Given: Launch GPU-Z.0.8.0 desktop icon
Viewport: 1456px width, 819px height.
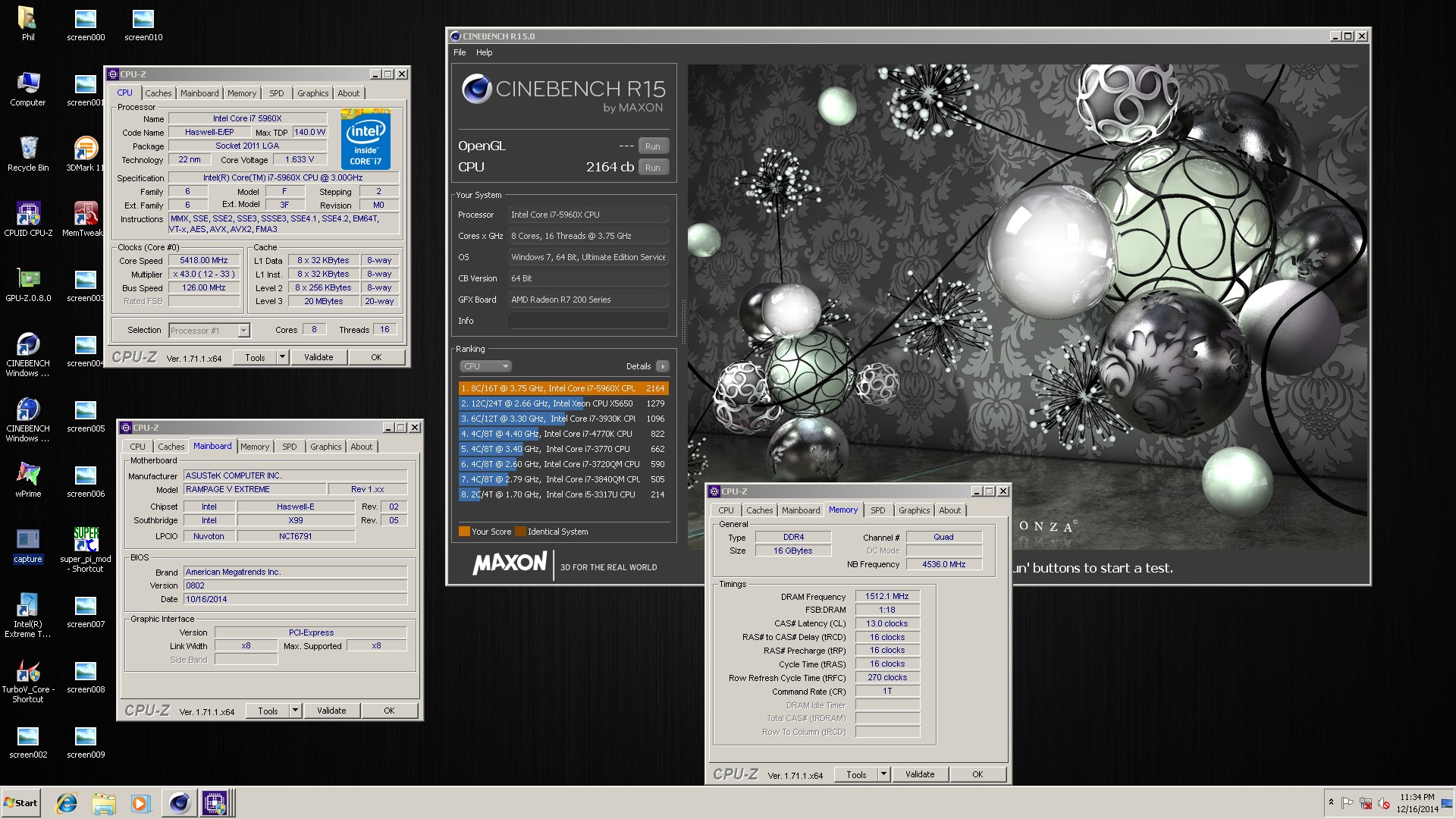Looking at the screenshot, I should [28, 284].
